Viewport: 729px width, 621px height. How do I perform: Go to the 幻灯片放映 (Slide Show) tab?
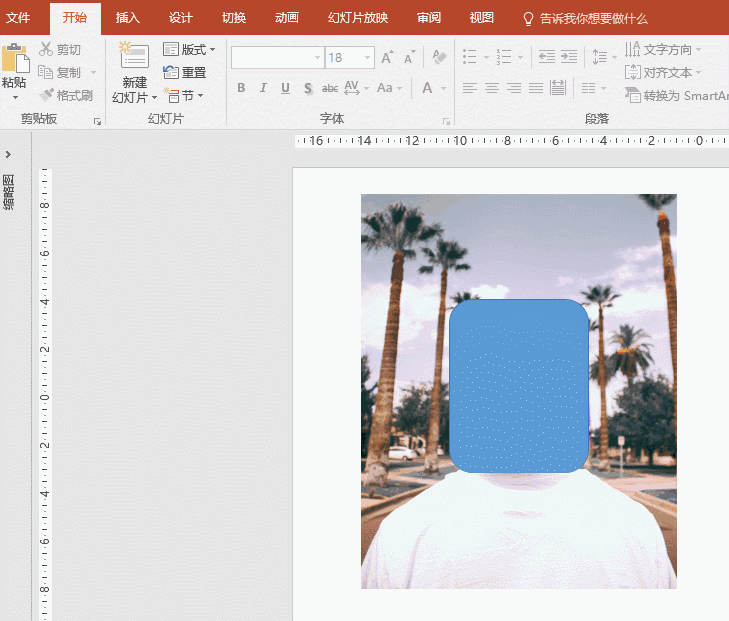[358, 18]
